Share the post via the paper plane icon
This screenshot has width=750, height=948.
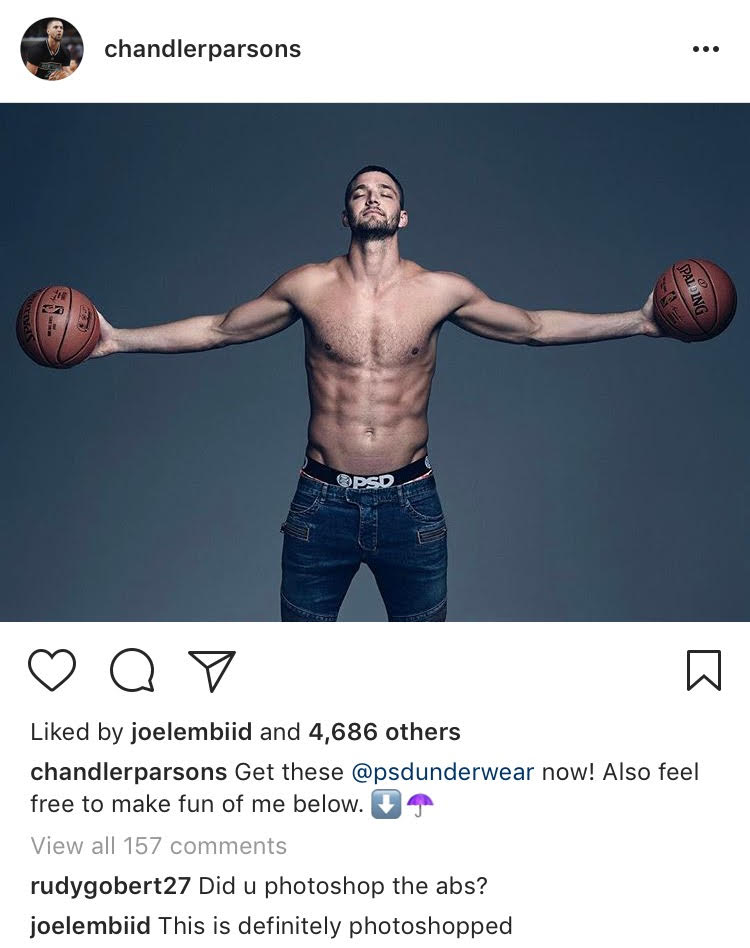pos(212,670)
